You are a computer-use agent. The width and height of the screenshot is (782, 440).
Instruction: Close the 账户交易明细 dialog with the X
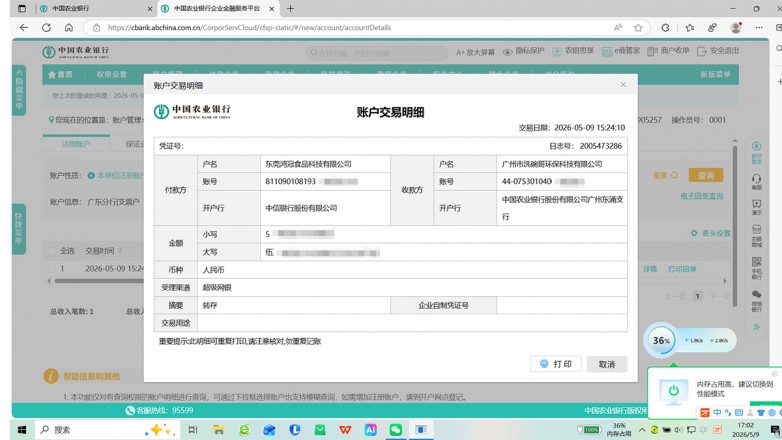[623, 85]
